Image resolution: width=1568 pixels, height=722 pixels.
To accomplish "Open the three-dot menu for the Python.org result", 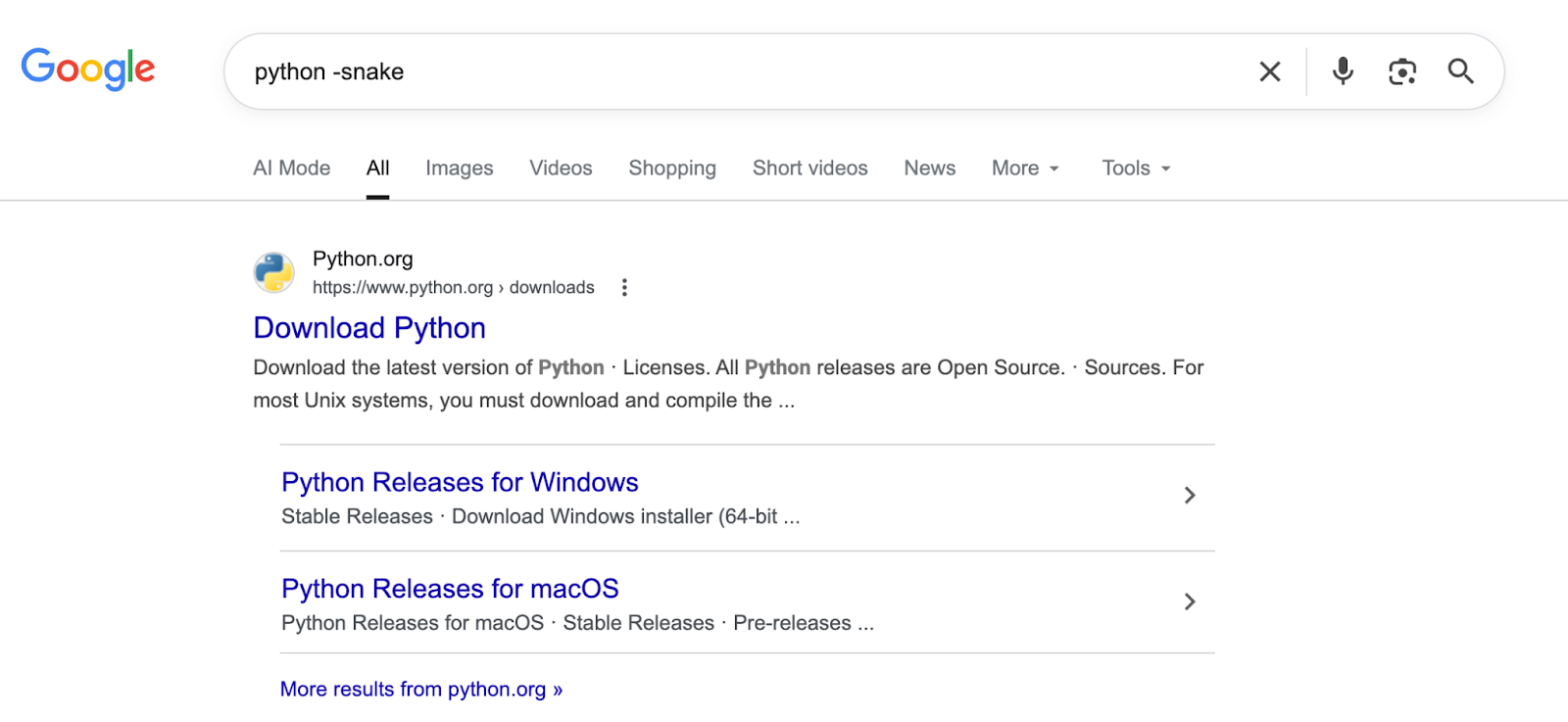I will click(624, 287).
